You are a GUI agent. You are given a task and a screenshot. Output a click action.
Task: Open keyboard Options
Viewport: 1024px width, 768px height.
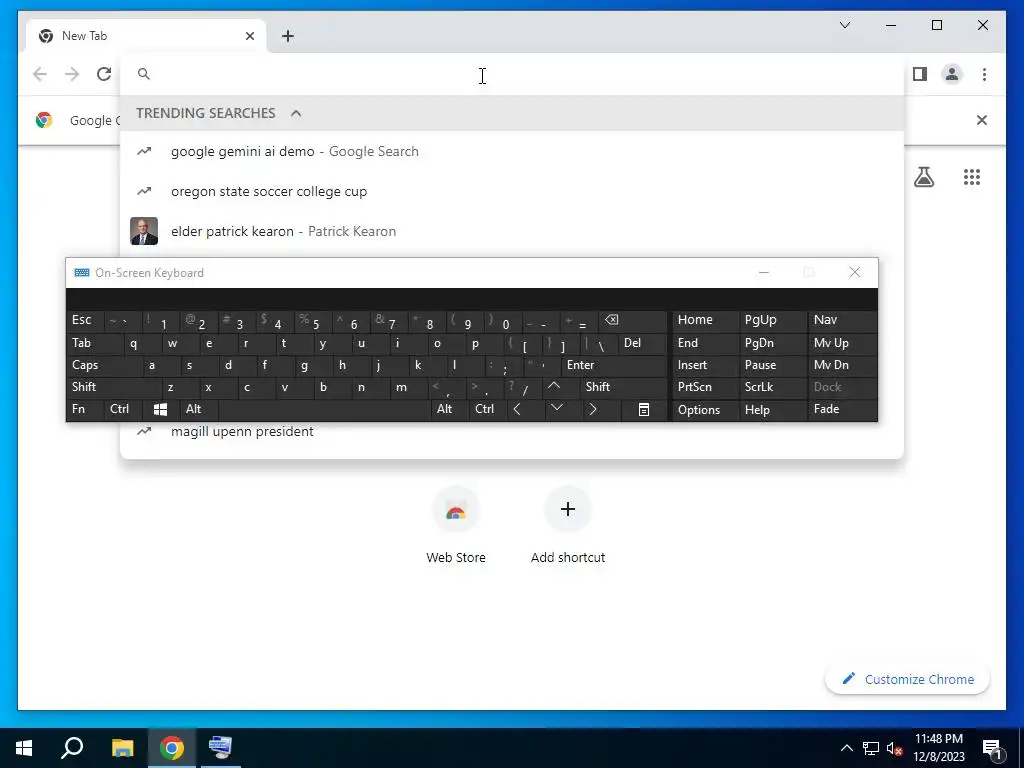coord(705,409)
